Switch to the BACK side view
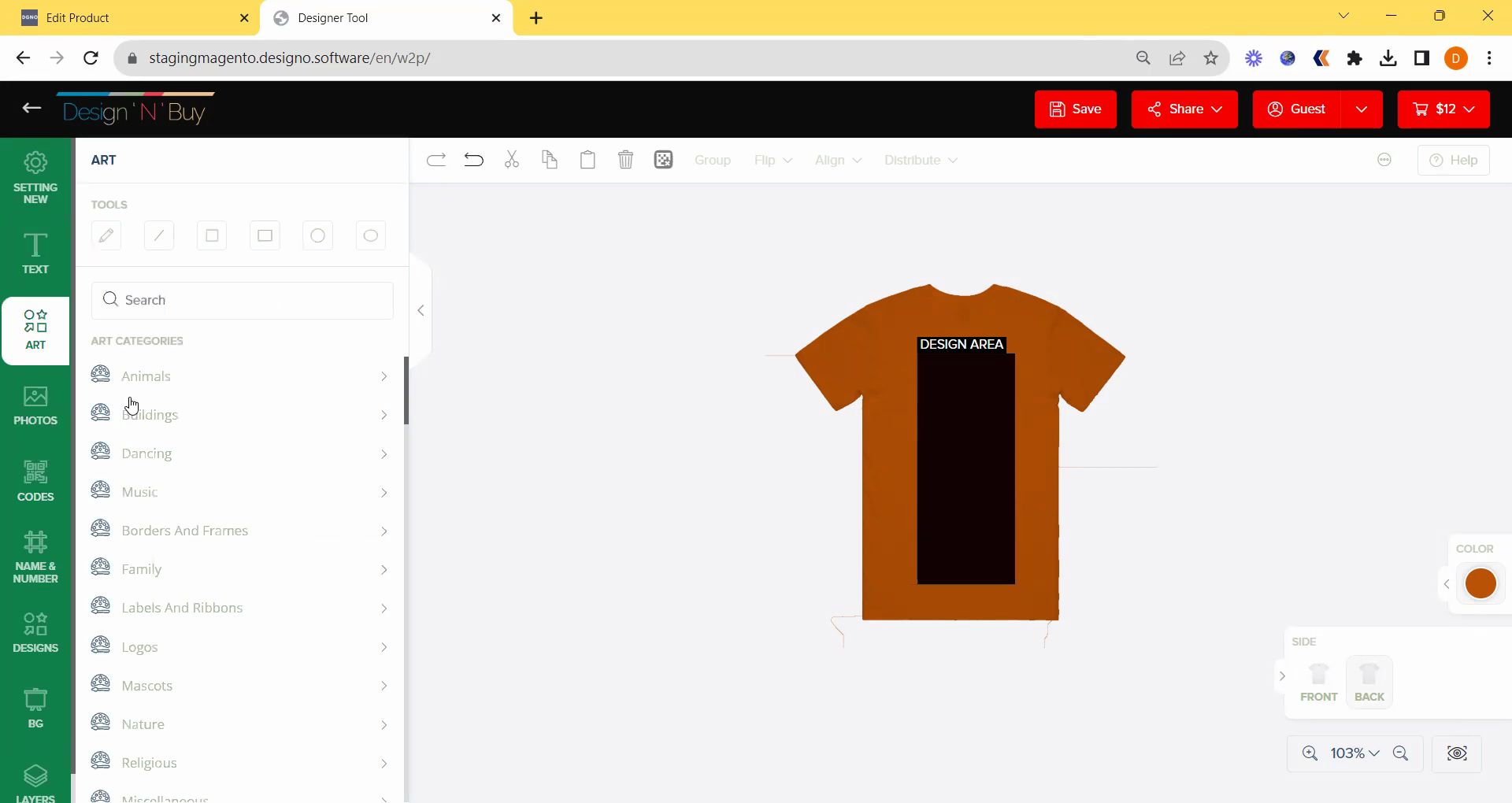 [1369, 682]
